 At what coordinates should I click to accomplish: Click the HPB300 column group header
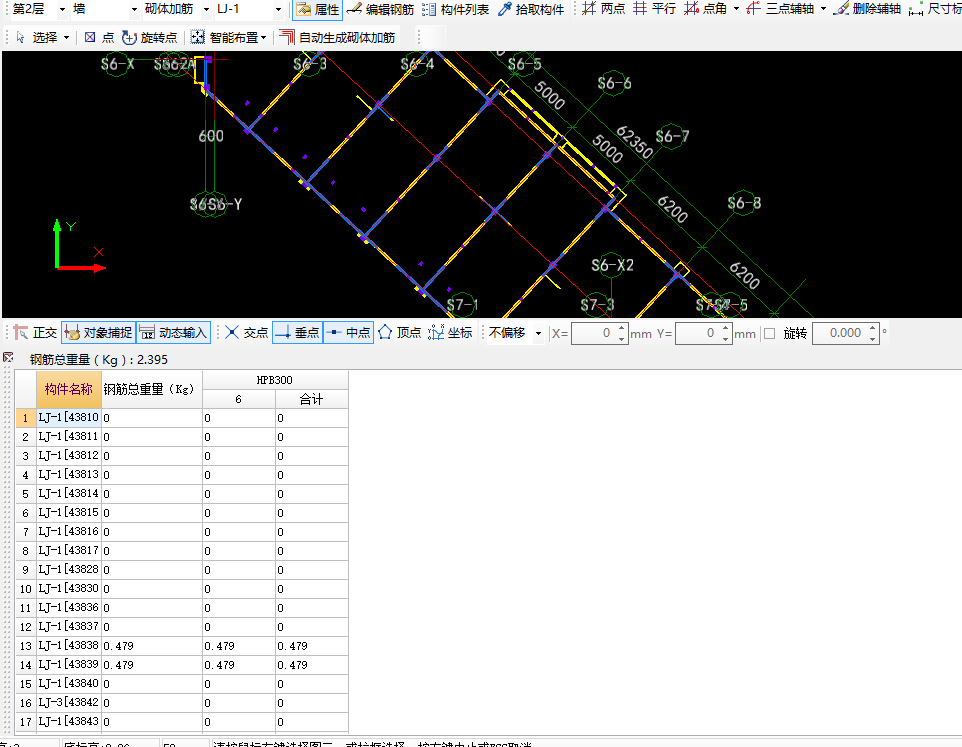pos(275,380)
